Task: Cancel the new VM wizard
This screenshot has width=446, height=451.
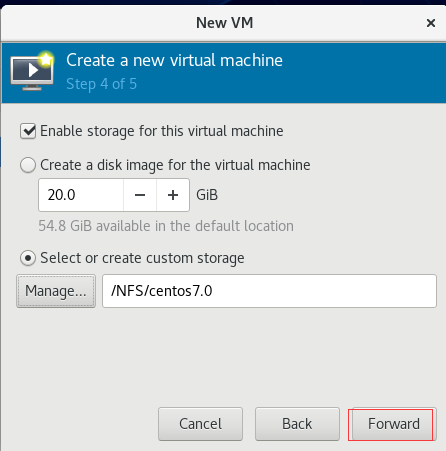Action: pos(200,424)
